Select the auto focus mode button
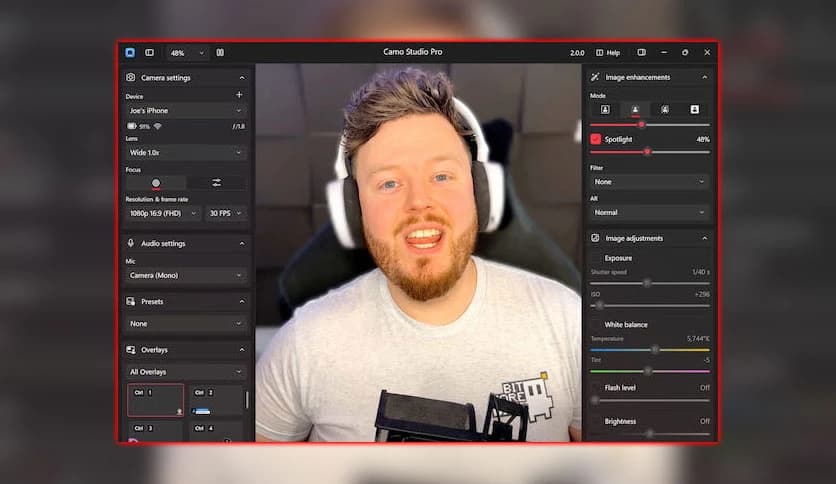836x484 pixels. click(156, 183)
